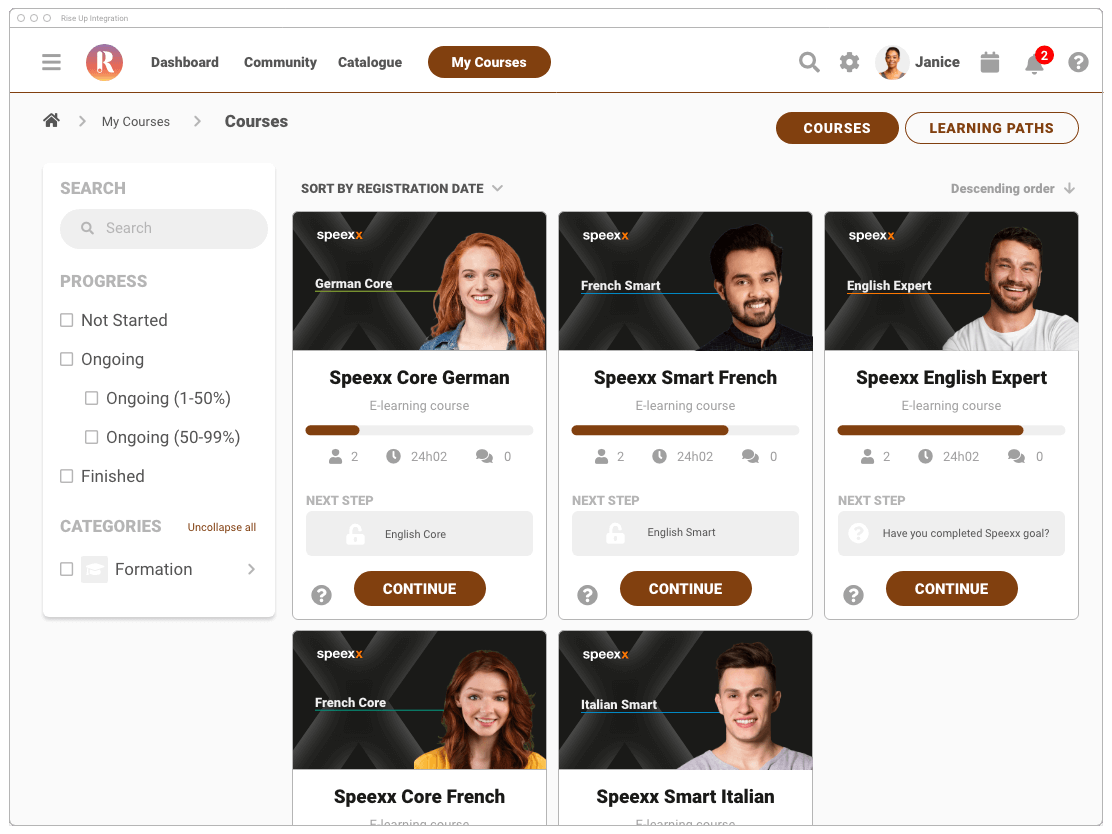The height and width of the screenshot is (834, 1112).
Task: Click comments icon on Speexx Core German card
Action: pos(484,457)
